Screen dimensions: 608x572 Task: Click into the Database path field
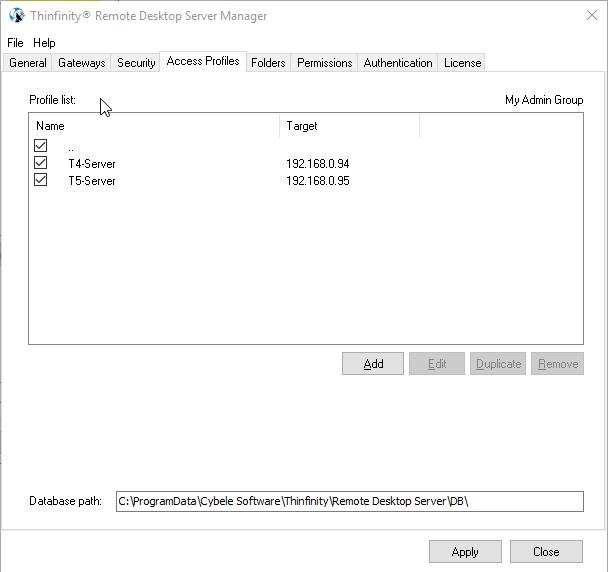(x=350, y=501)
